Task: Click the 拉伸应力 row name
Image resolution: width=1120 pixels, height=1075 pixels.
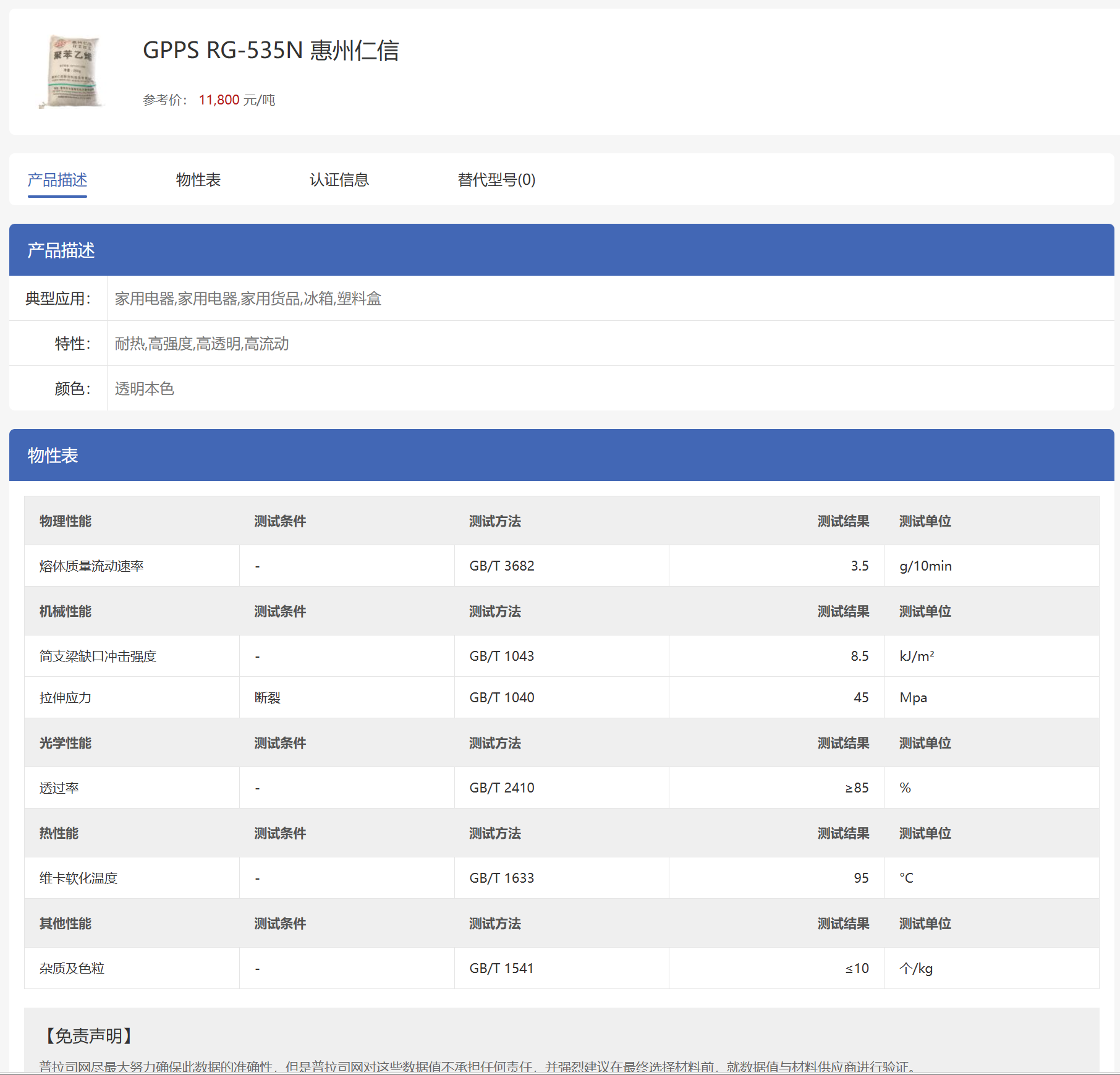Action: 66,697
